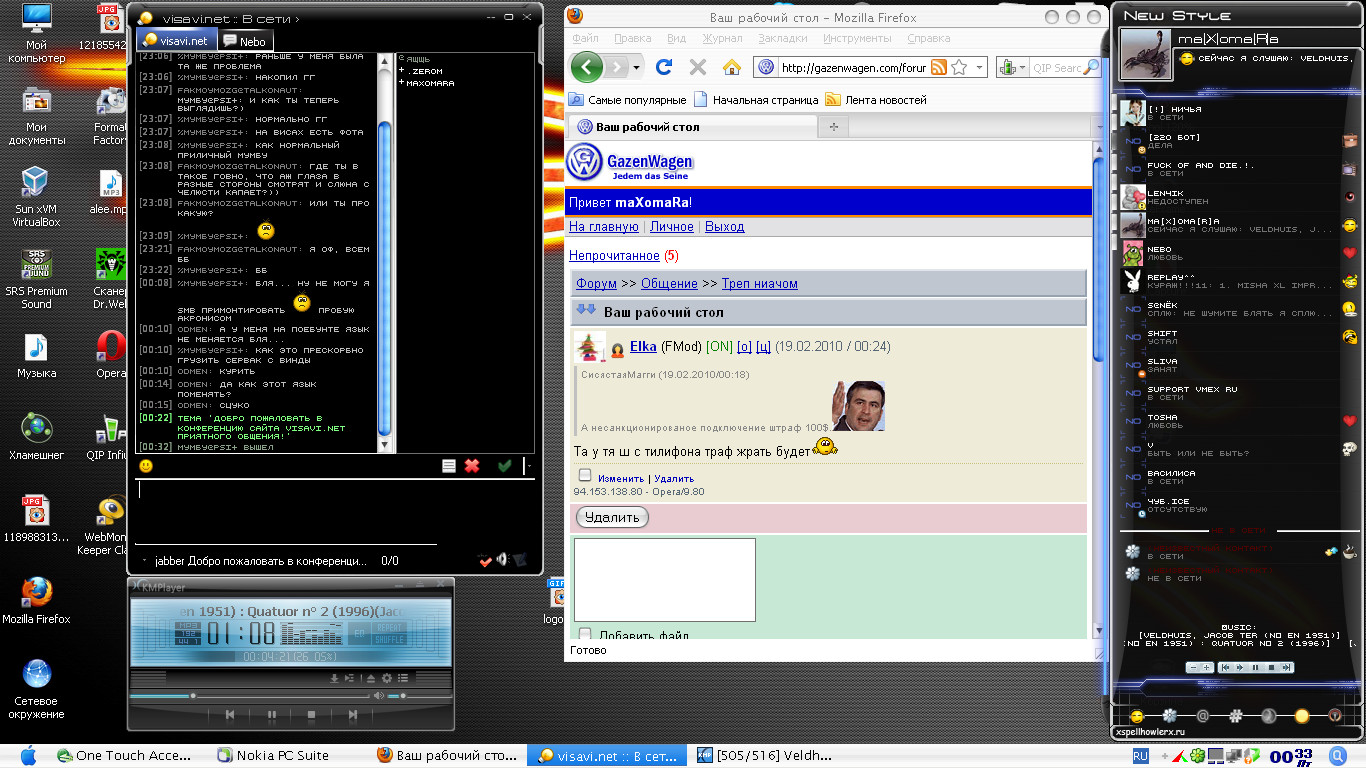Screen dimensions: 1366x768
Task: Follow the На главную link
Action: 604,227
